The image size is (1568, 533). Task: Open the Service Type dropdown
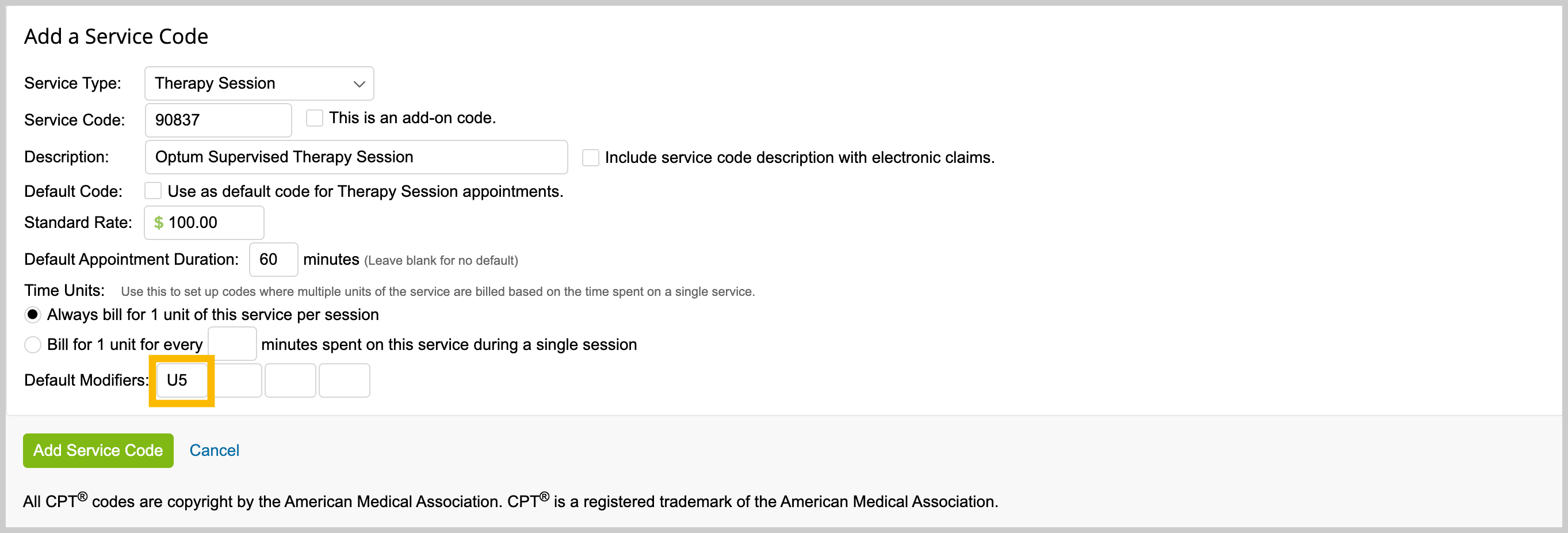[x=259, y=83]
